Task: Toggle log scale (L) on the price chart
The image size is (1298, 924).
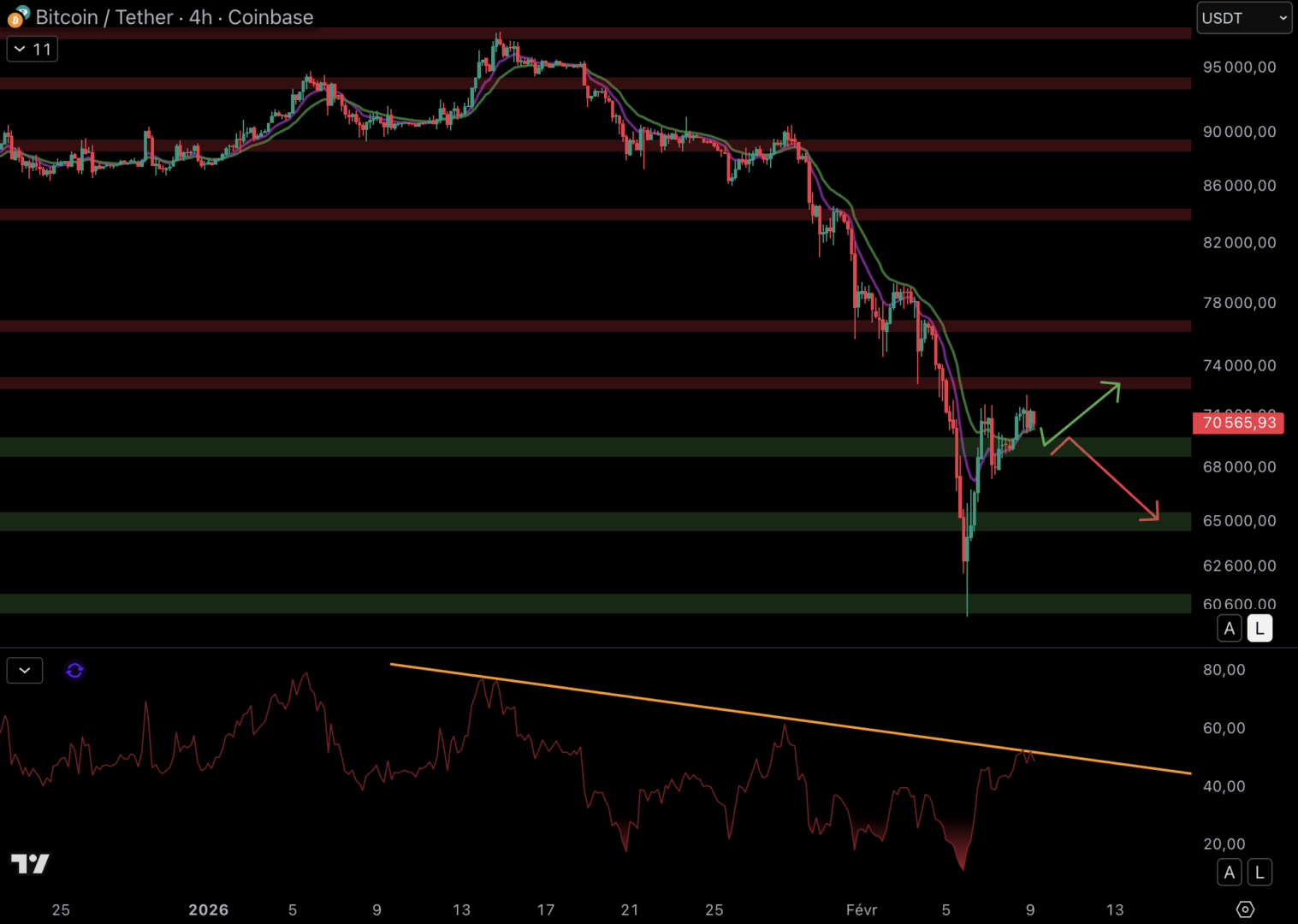Action: [1259, 629]
